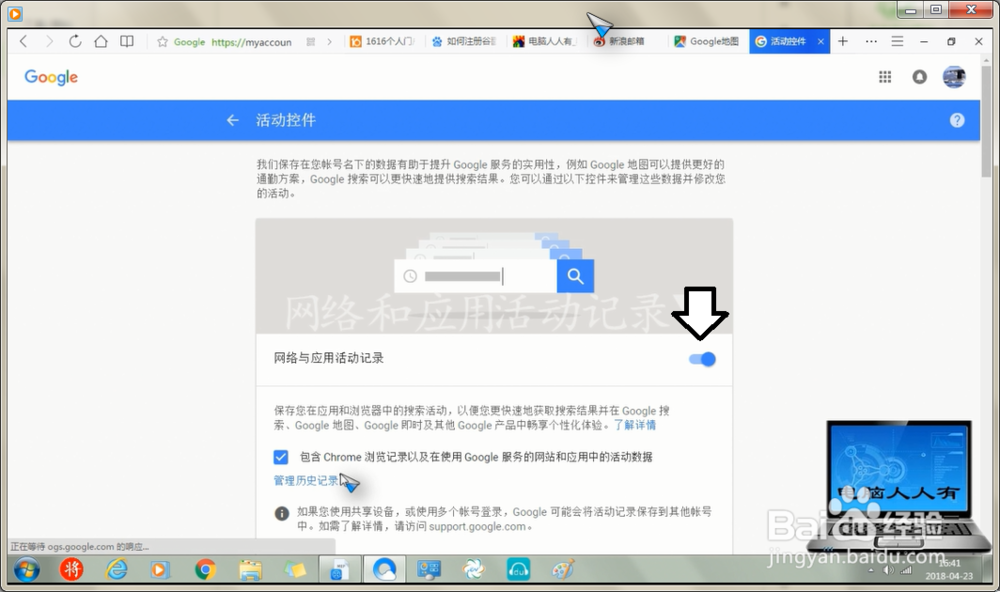Open the Google apps grid
This screenshot has height=592, width=1000.
pos(885,77)
